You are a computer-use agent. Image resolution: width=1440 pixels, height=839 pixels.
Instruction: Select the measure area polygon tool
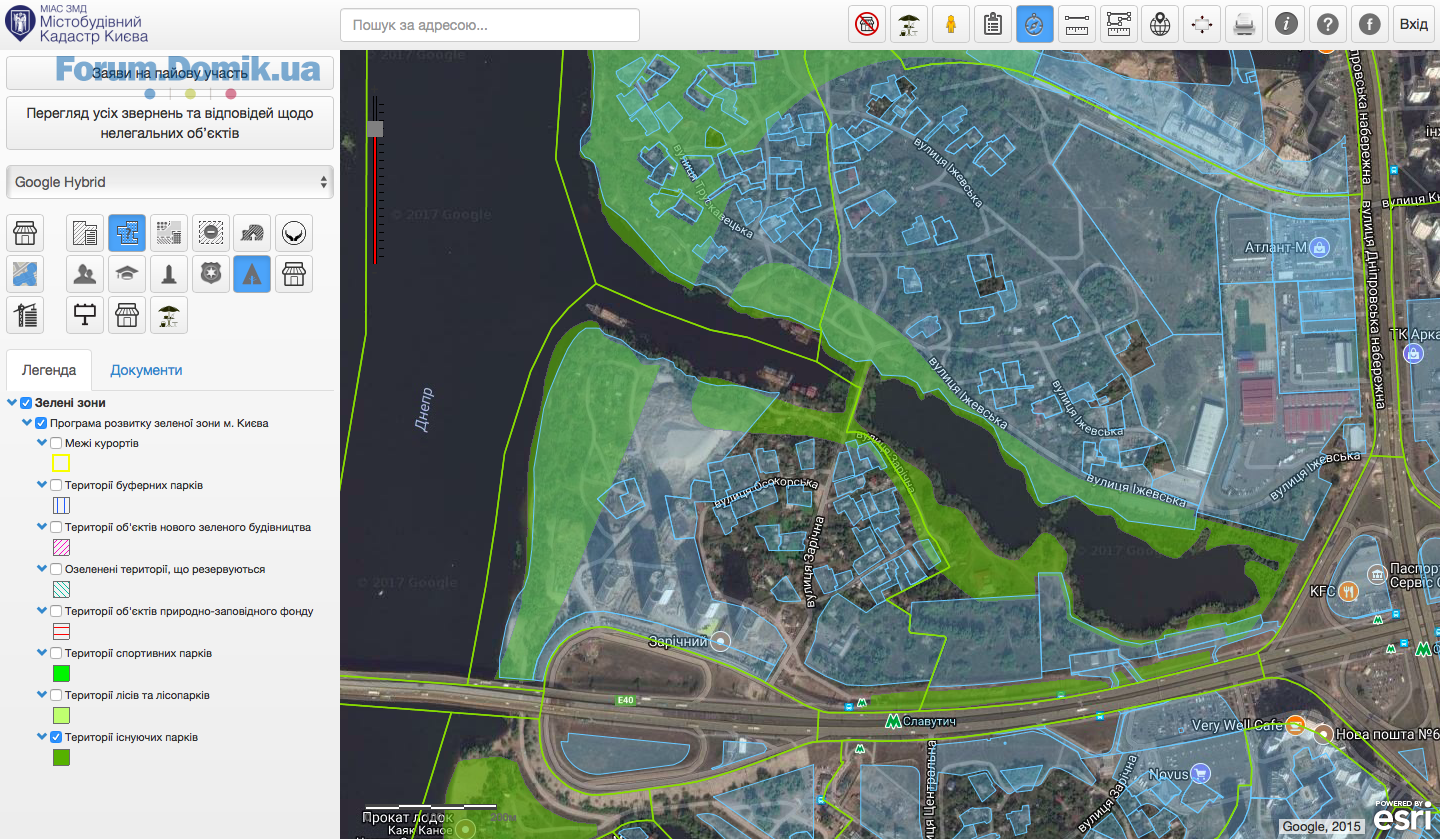pyautogui.click(x=1119, y=25)
